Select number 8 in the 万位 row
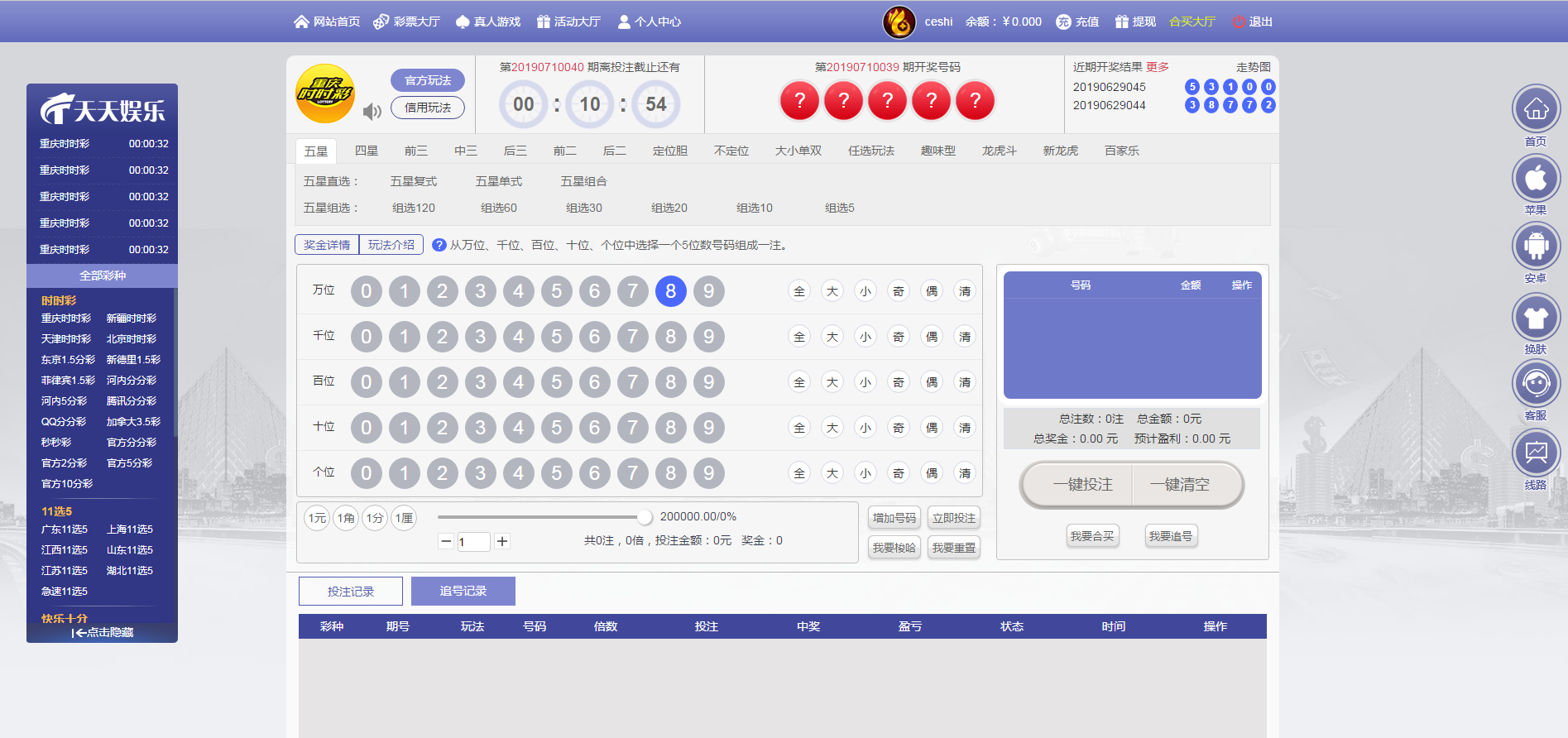The width and height of the screenshot is (1568, 738). (670, 291)
